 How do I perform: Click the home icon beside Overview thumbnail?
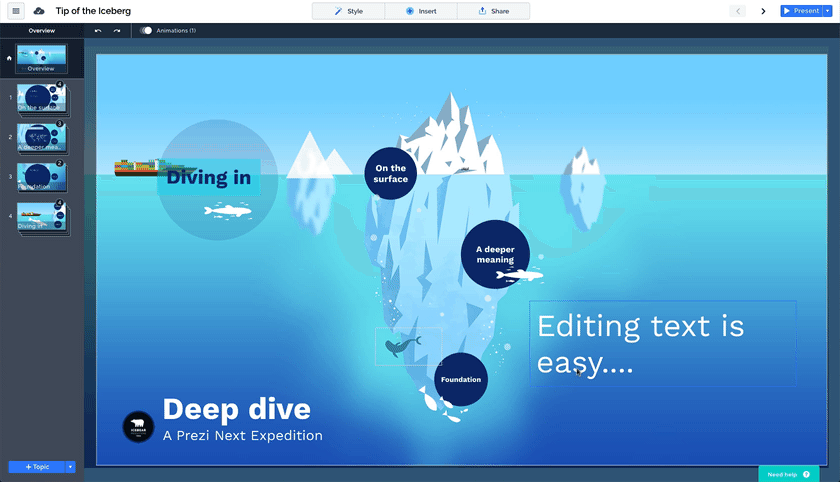[x=9, y=58]
